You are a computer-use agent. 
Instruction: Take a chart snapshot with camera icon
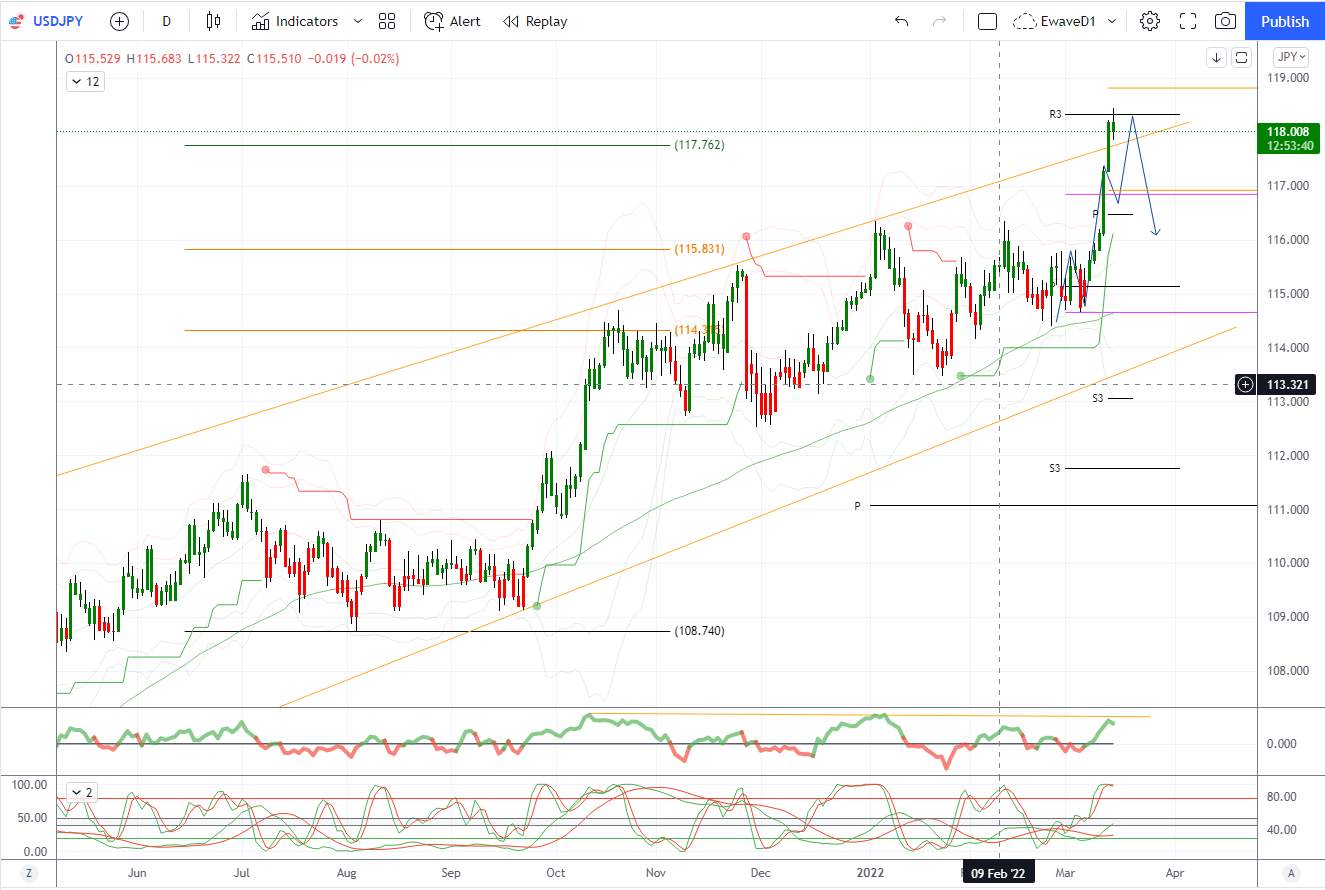coord(1225,21)
